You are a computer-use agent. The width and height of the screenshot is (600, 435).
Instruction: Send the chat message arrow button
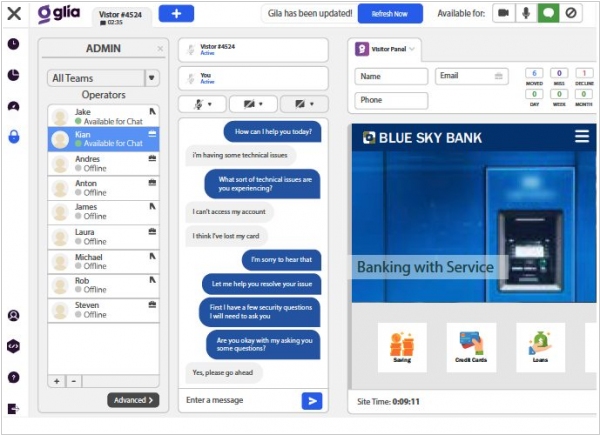pos(312,401)
